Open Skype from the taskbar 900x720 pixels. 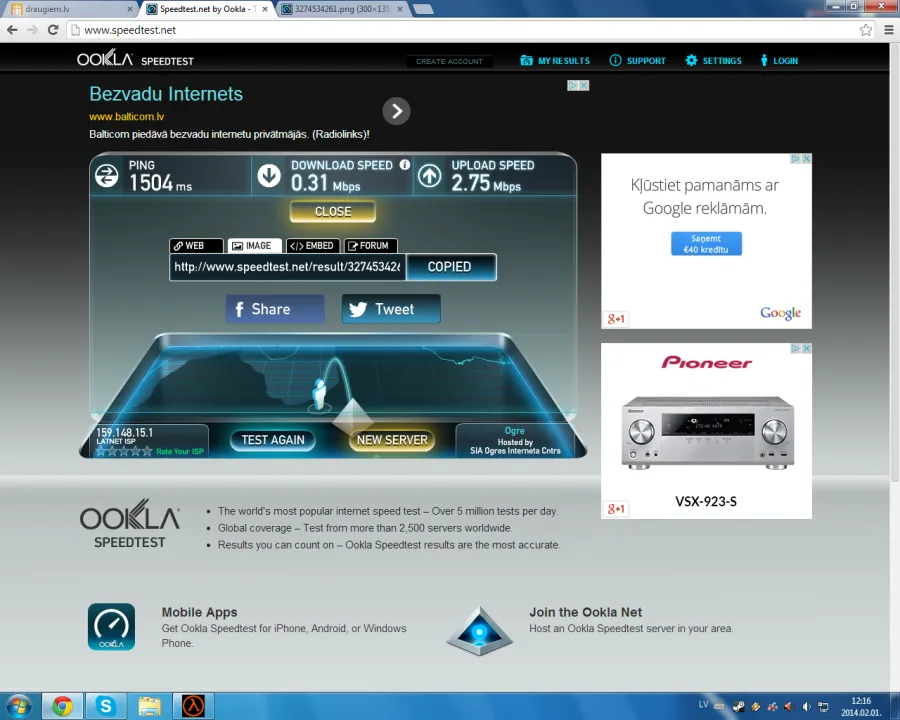pyautogui.click(x=106, y=706)
